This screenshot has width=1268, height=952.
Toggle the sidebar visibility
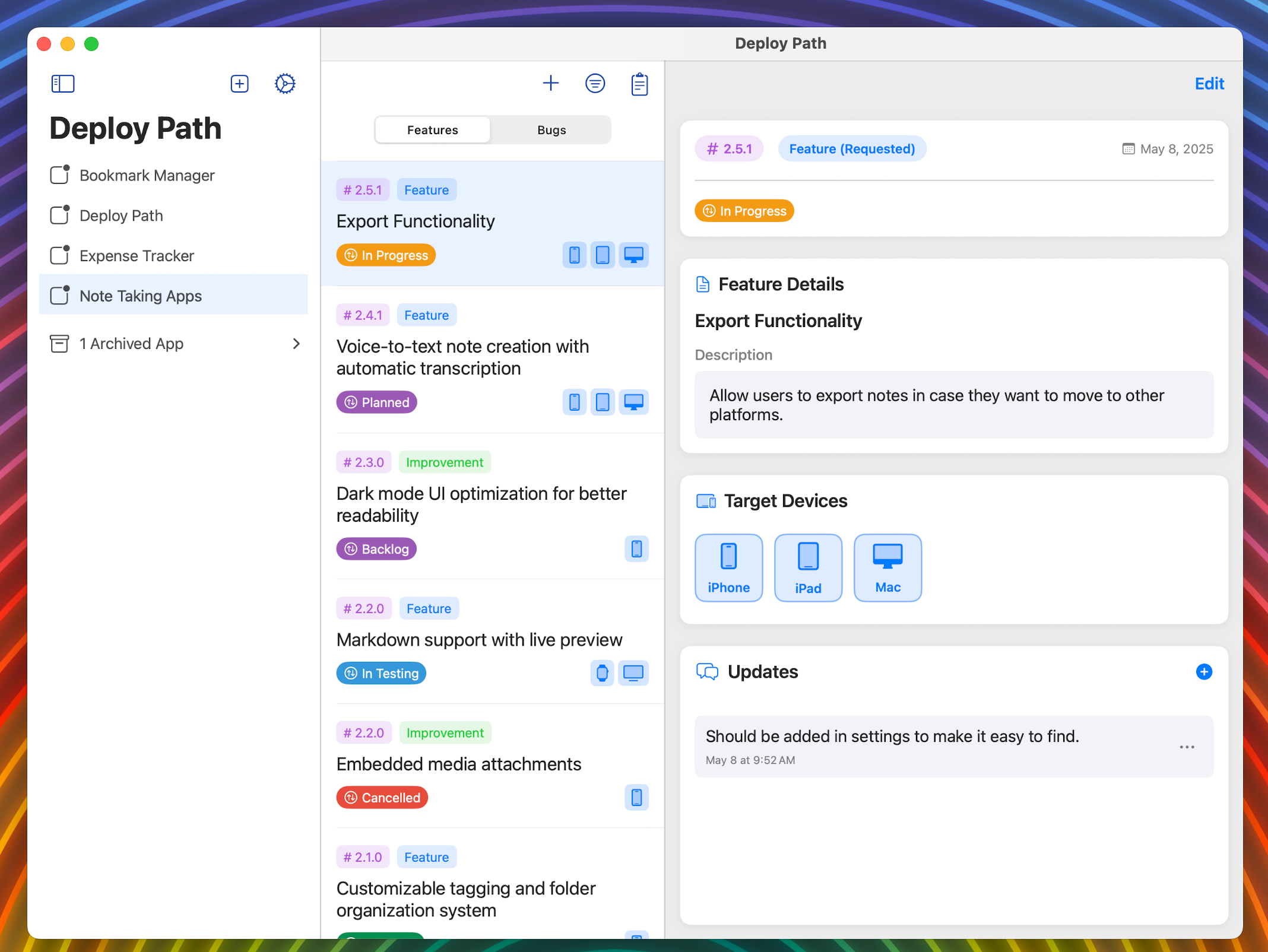coord(62,84)
